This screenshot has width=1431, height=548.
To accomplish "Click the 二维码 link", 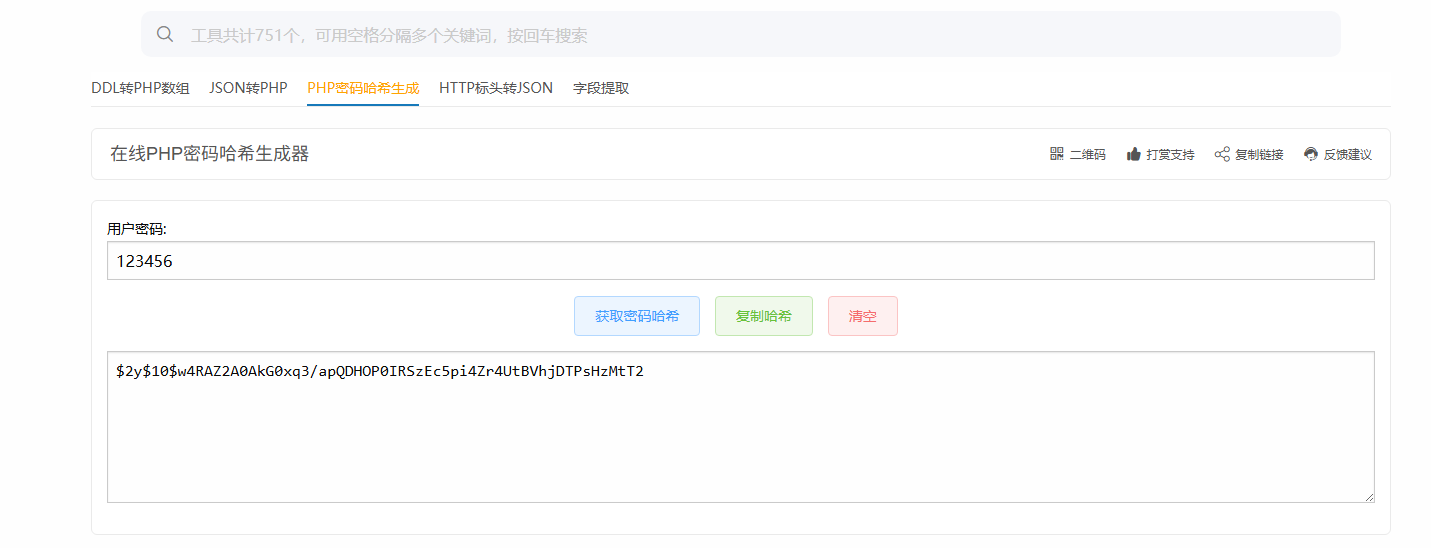I will pyautogui.click(x=1078, y=154).
